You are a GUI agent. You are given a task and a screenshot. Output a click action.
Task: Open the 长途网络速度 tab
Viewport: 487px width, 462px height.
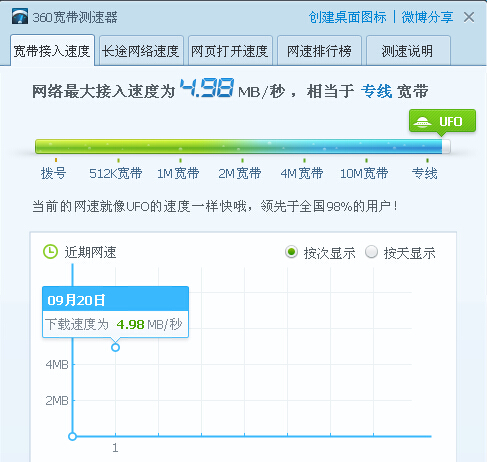(141, 51)
